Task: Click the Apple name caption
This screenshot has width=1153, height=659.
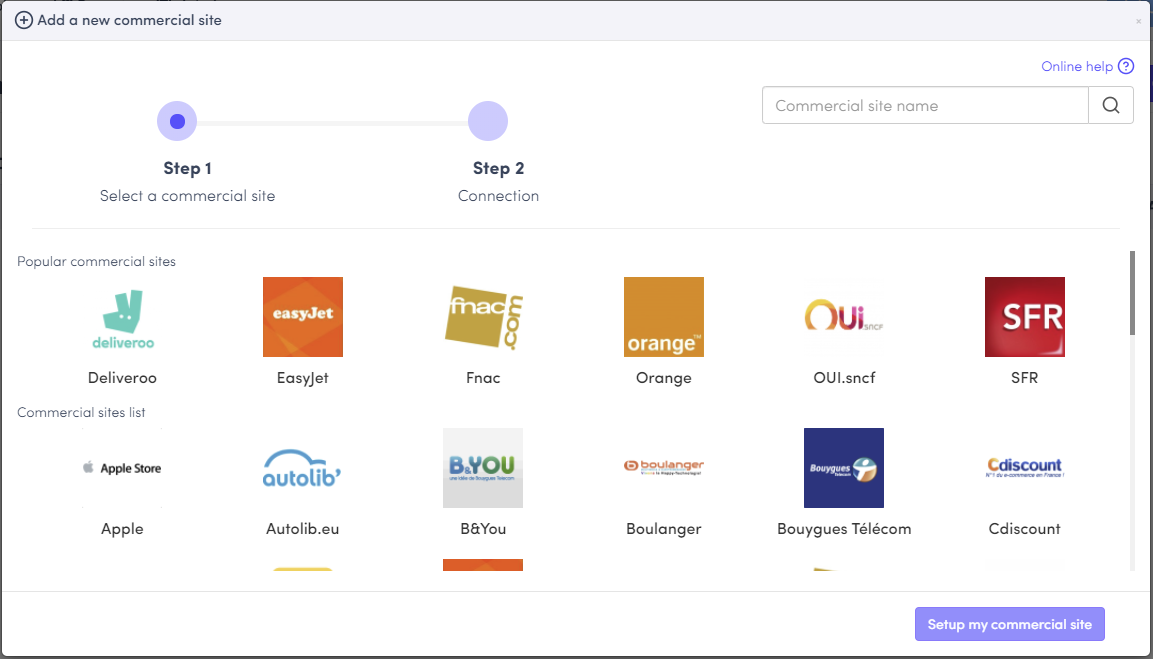Action: coord(122,529)
